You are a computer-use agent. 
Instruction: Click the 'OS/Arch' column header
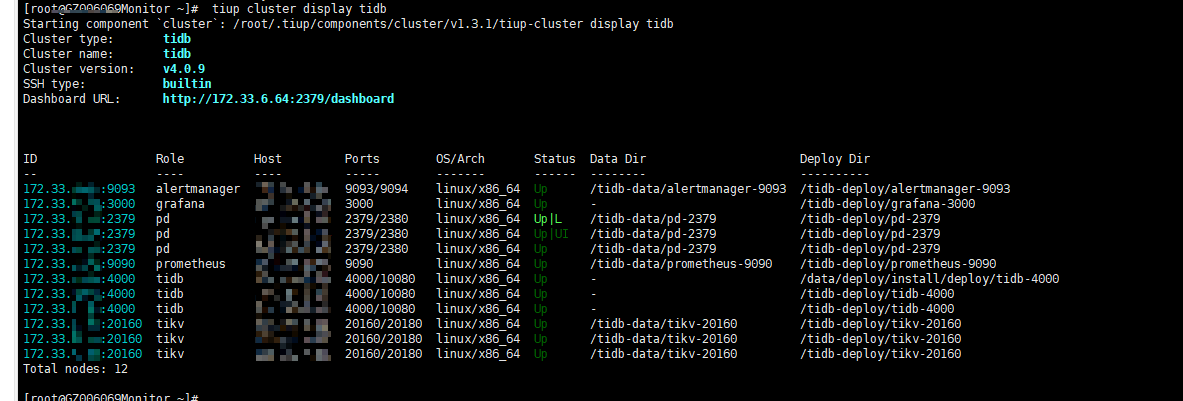(460, 159)
